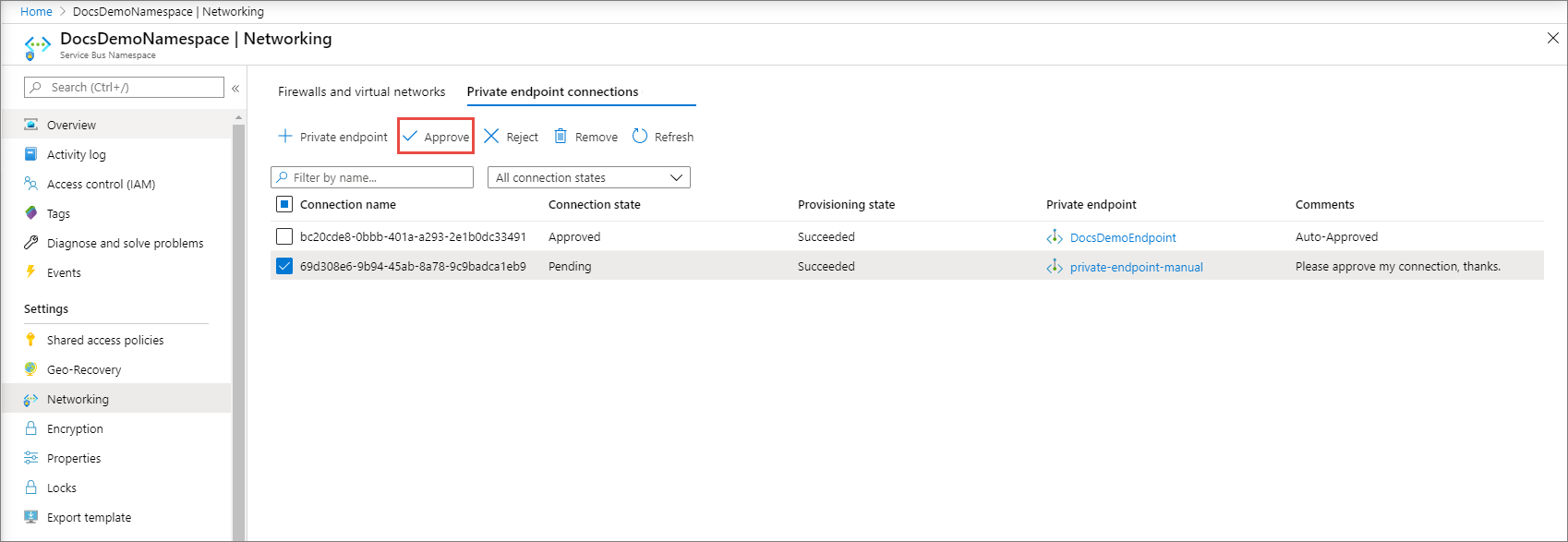
Task: Uncheck the 69d308e6 pending connection checkbox
Action: (284, 266)
